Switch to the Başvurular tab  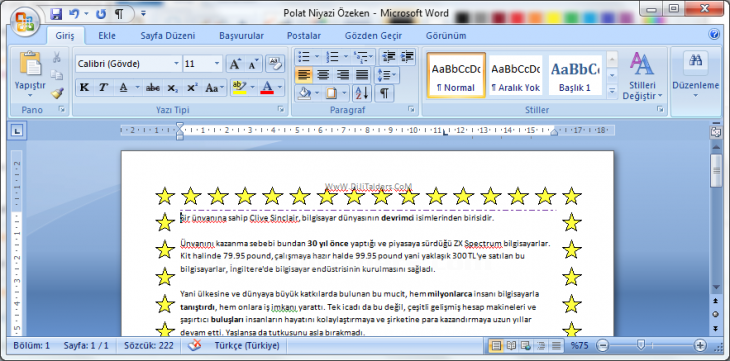pos(242,36)
